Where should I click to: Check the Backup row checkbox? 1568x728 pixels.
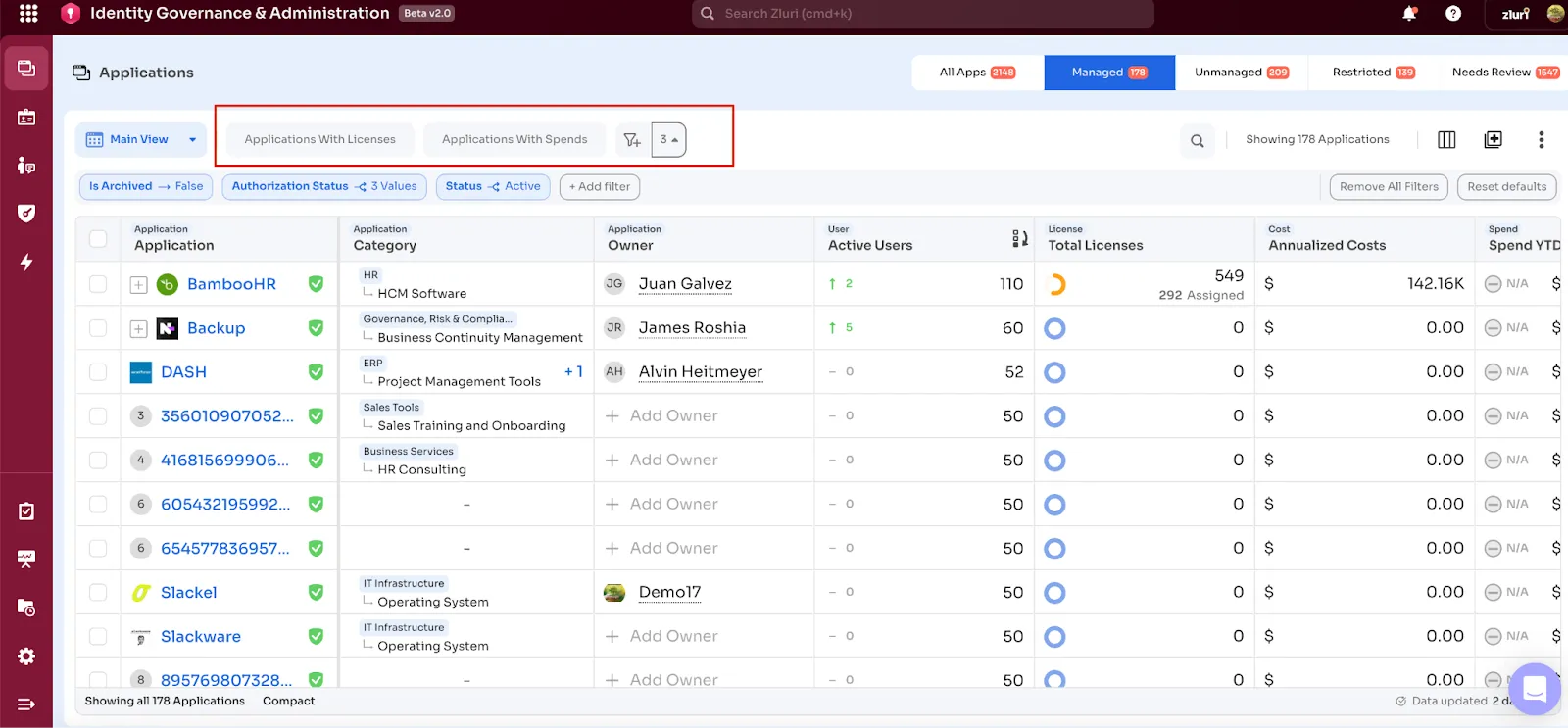(x=98, y=327)
